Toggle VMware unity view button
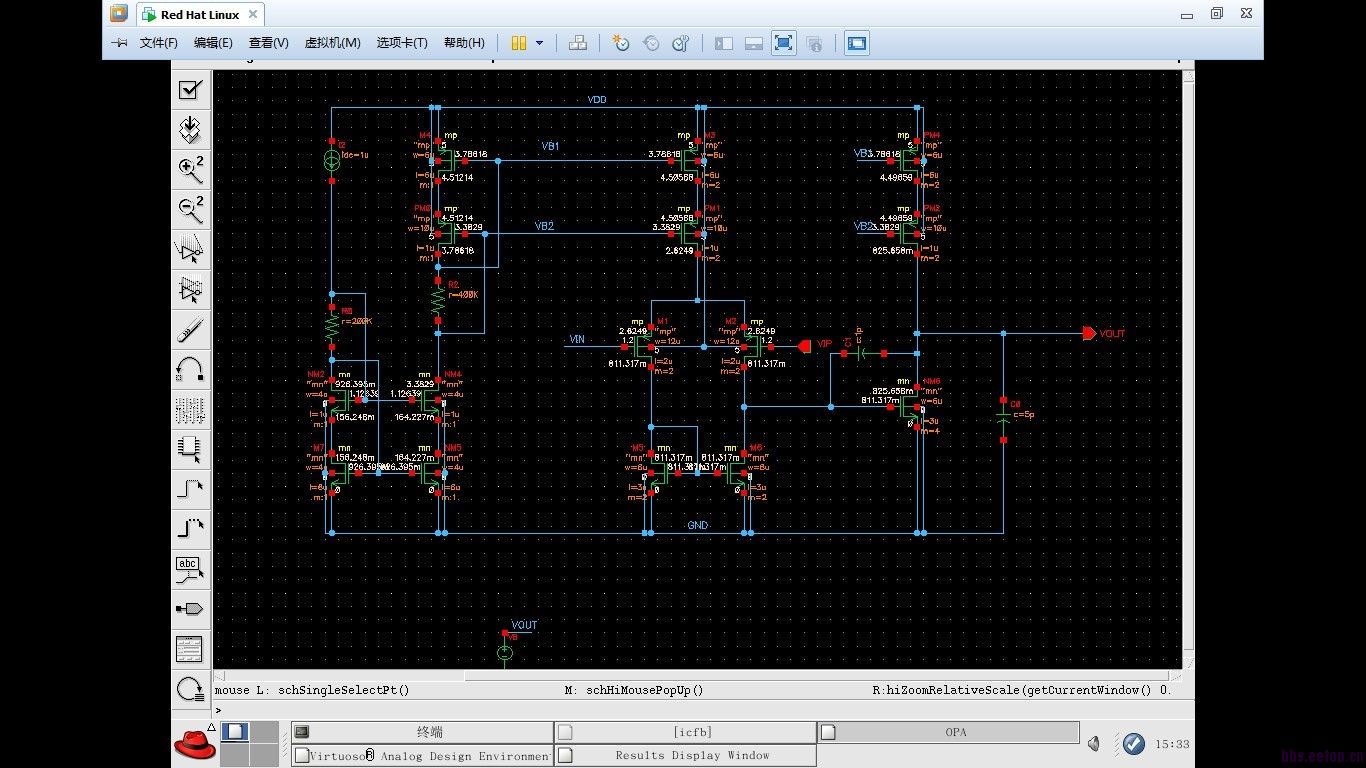Image resolution: width=1366 pixels, height=768 pixels. (x=814, y=43)
